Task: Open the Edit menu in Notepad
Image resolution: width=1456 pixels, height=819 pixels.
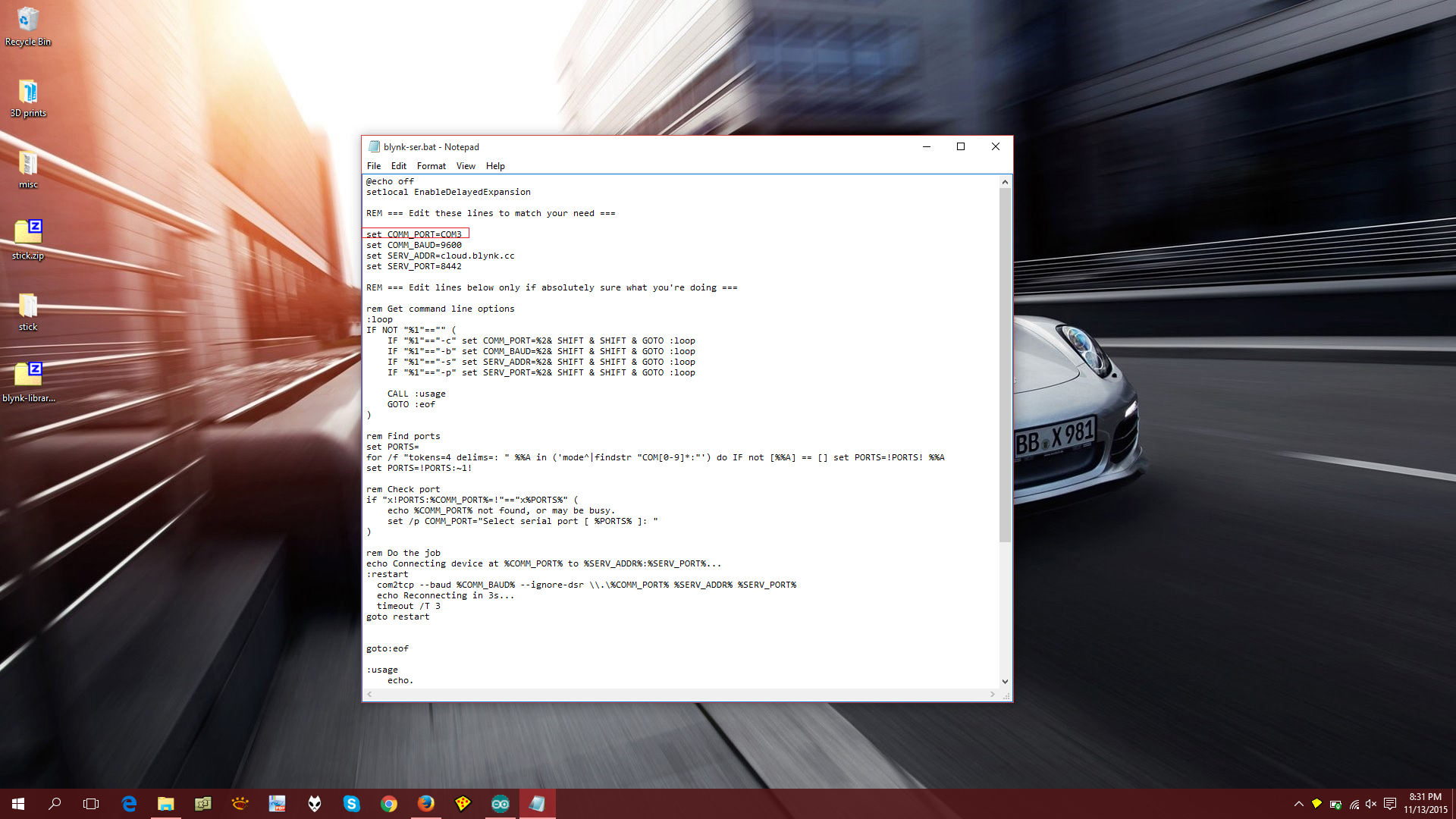Action: (x=399, y=166)
